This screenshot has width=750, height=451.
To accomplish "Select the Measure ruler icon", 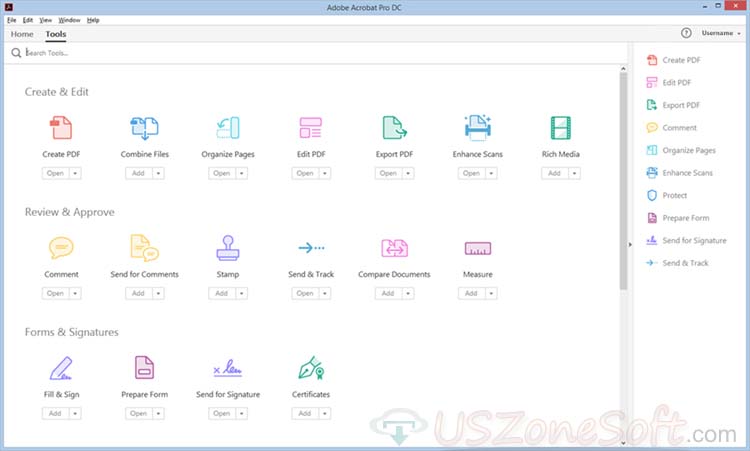I will [477, 248].
